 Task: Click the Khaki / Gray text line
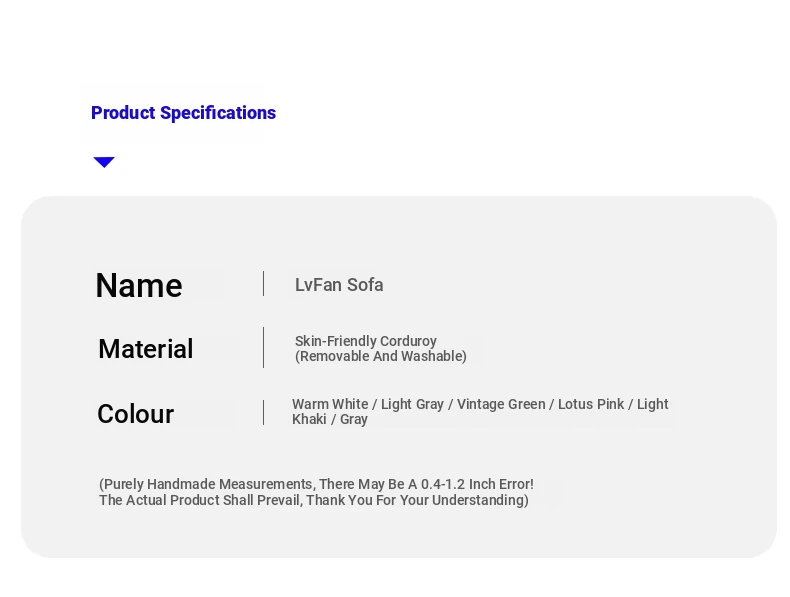[330, 419]
